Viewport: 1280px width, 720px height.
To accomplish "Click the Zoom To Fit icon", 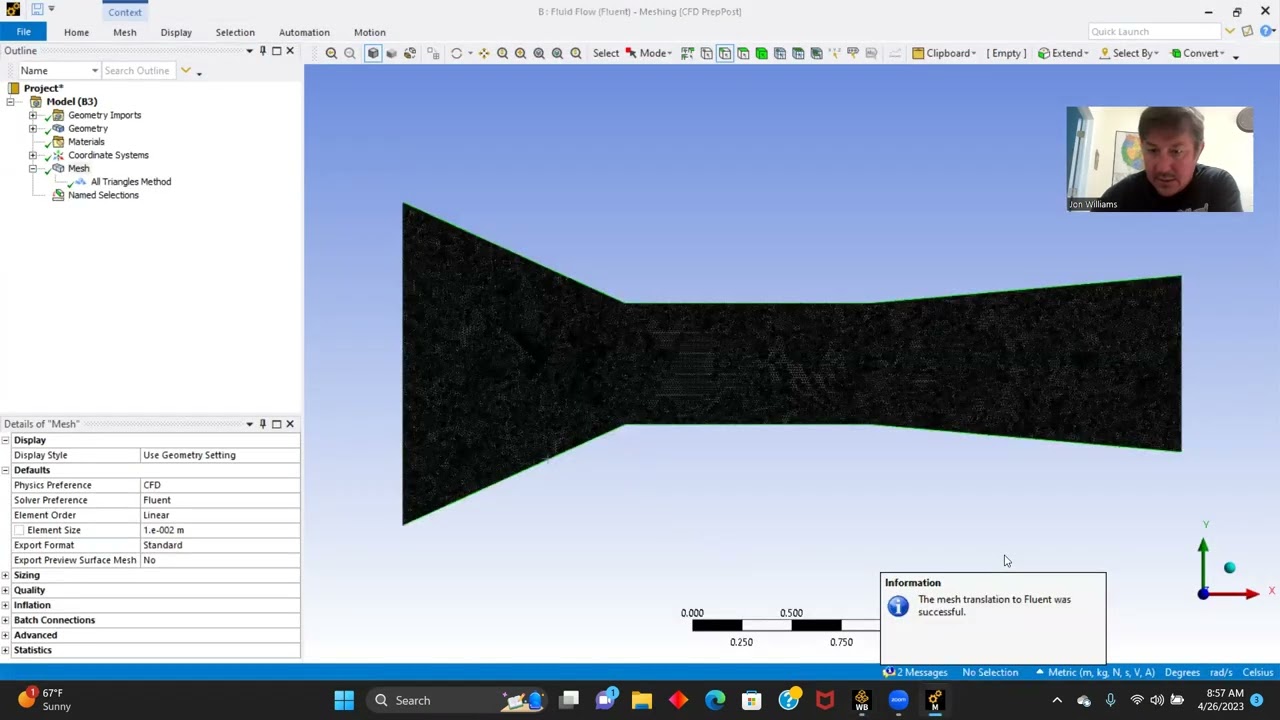I will (539, 53).
